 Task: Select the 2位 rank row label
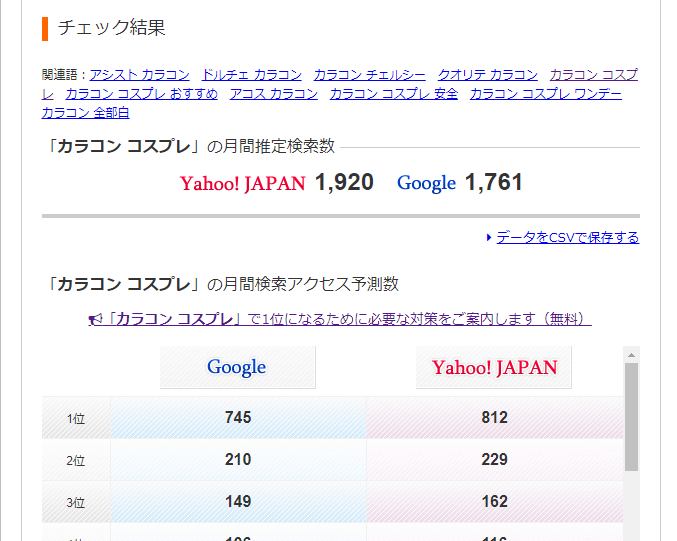76,460
